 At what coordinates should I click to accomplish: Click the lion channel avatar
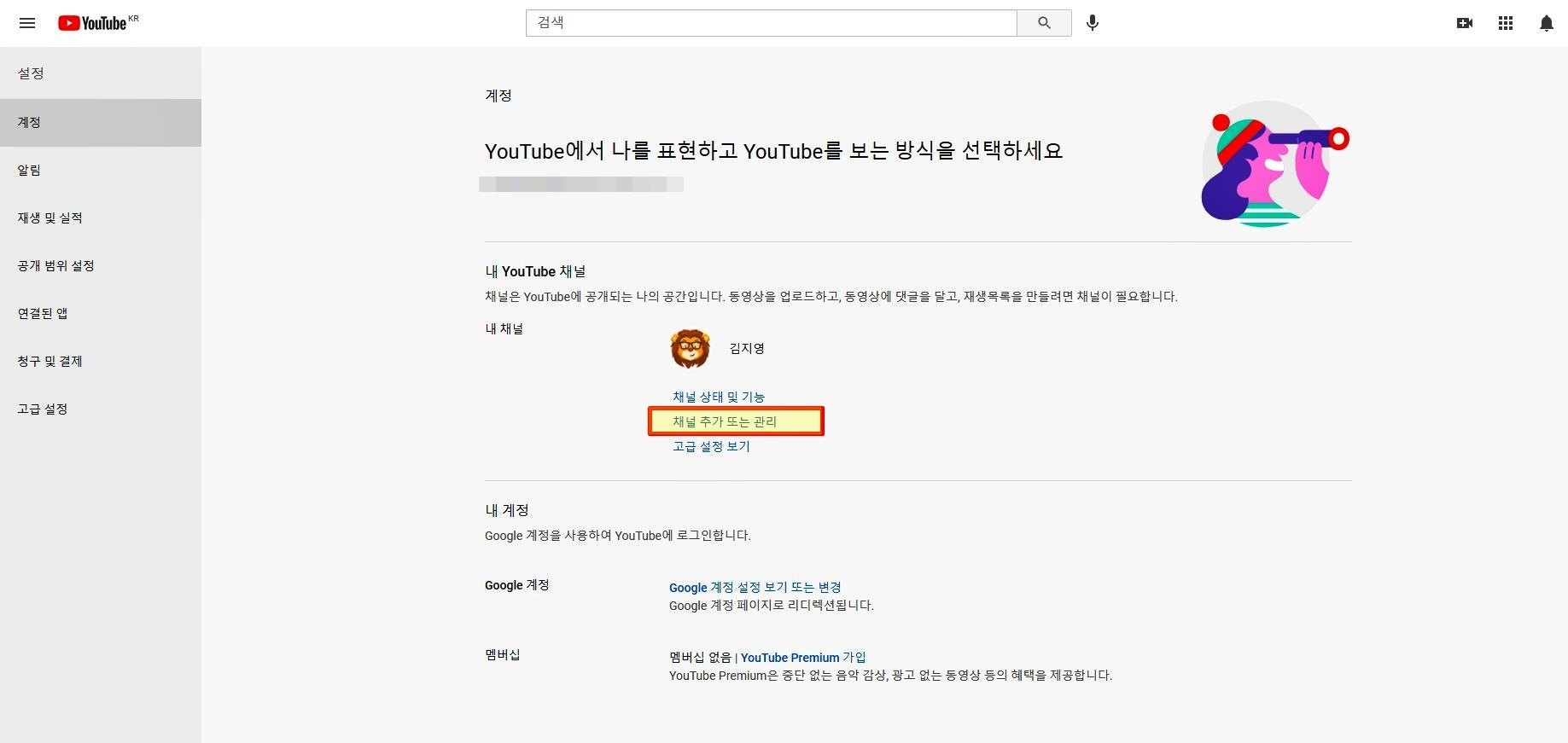click(x=691, y=348)
